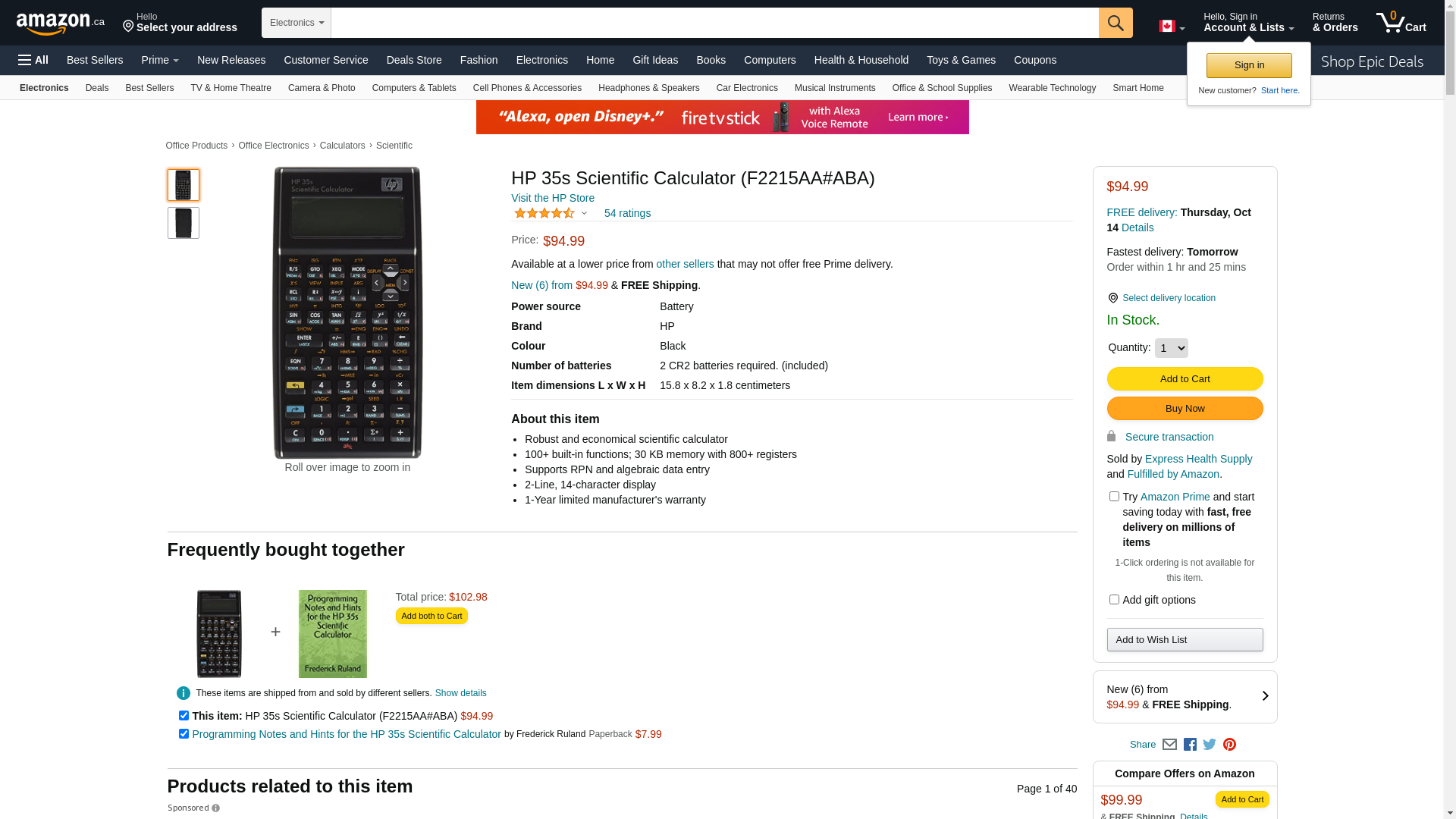Expand the Electronics search category dropdown

pyautogui.click(x=297, y=23)
